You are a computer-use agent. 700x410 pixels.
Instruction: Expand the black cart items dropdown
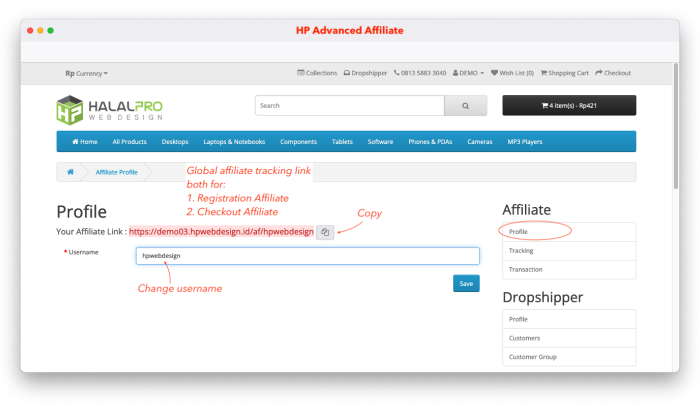click(x=568, y=105)
